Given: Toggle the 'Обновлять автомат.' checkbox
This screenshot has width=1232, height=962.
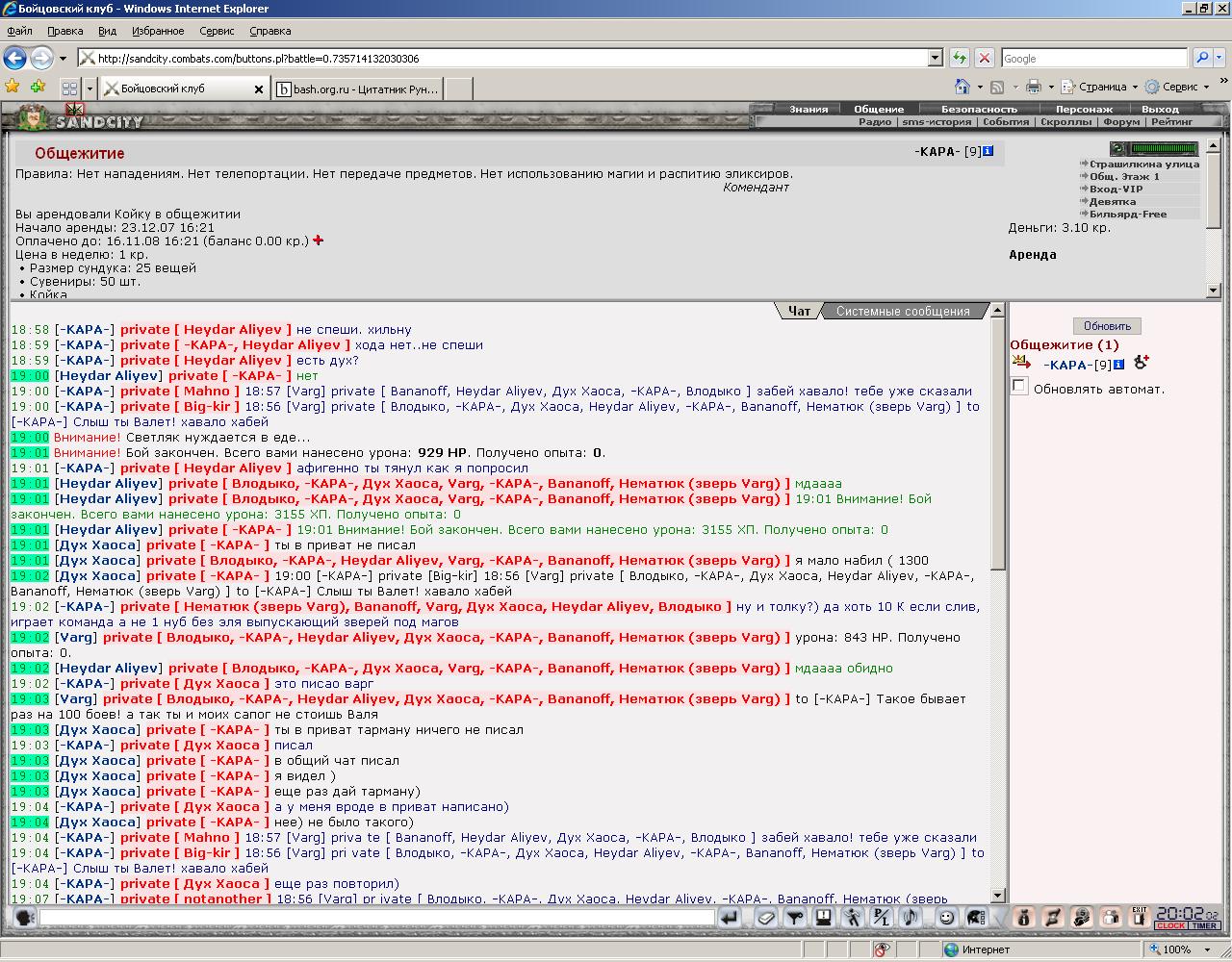Looking at the screenshot, I should (1019, 387).
